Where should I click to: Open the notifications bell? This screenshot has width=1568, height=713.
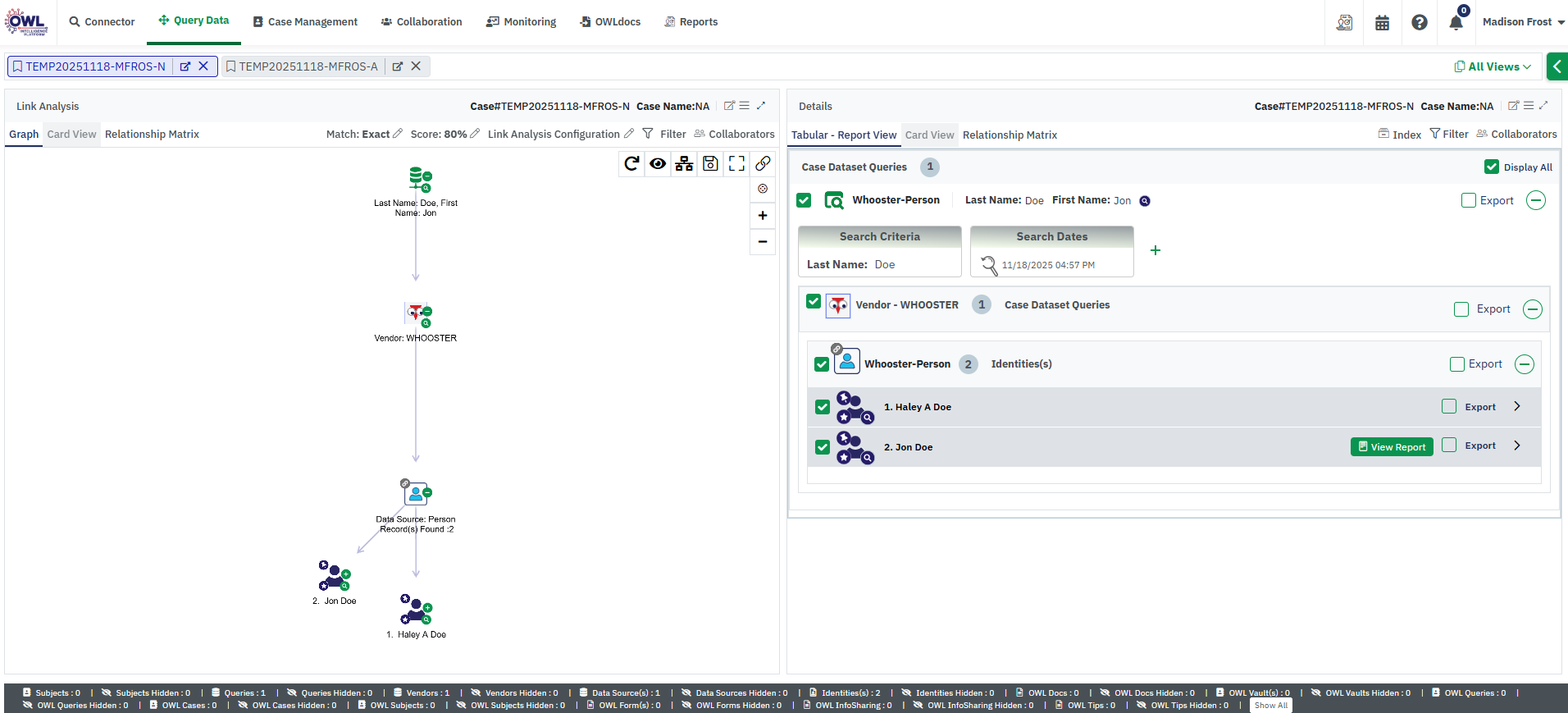1456,22
